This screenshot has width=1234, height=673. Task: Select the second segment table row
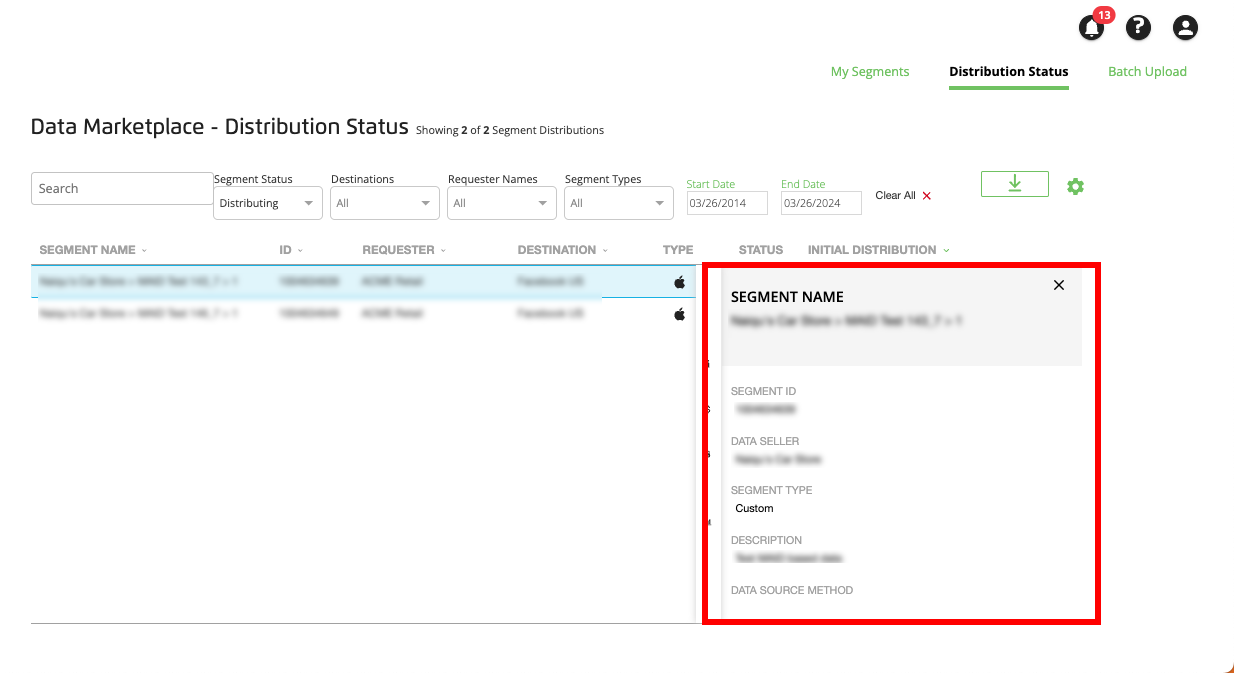click(363, 314)
